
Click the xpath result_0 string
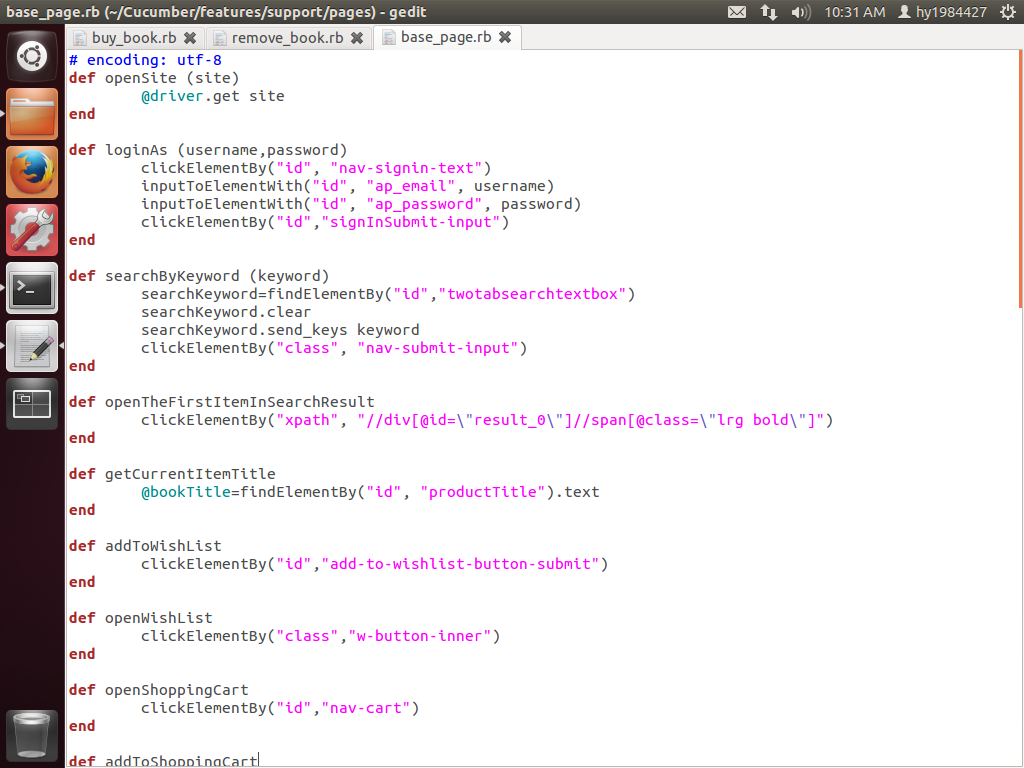pos(590,420)
